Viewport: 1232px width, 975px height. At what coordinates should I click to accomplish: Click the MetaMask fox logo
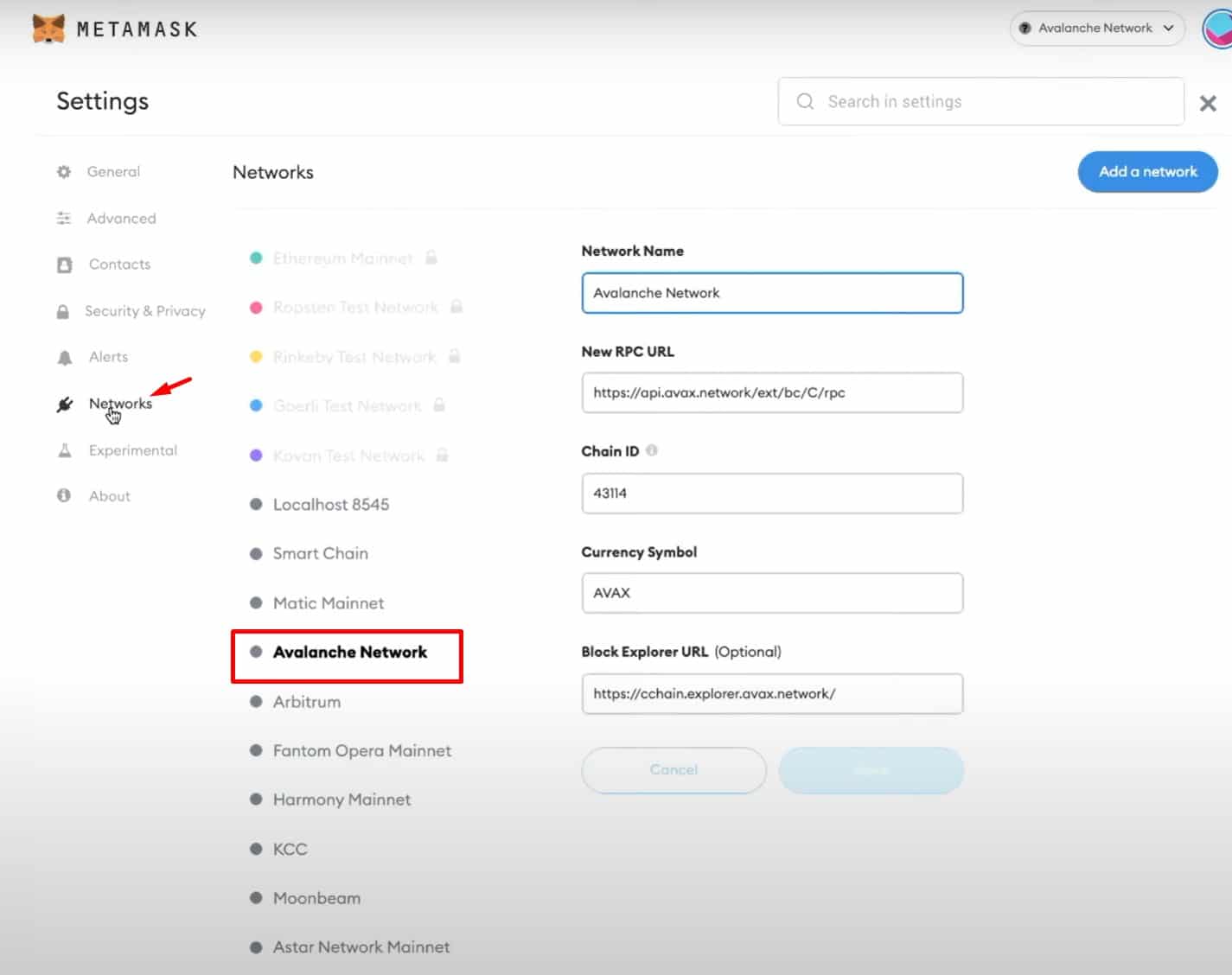point(48,29)
